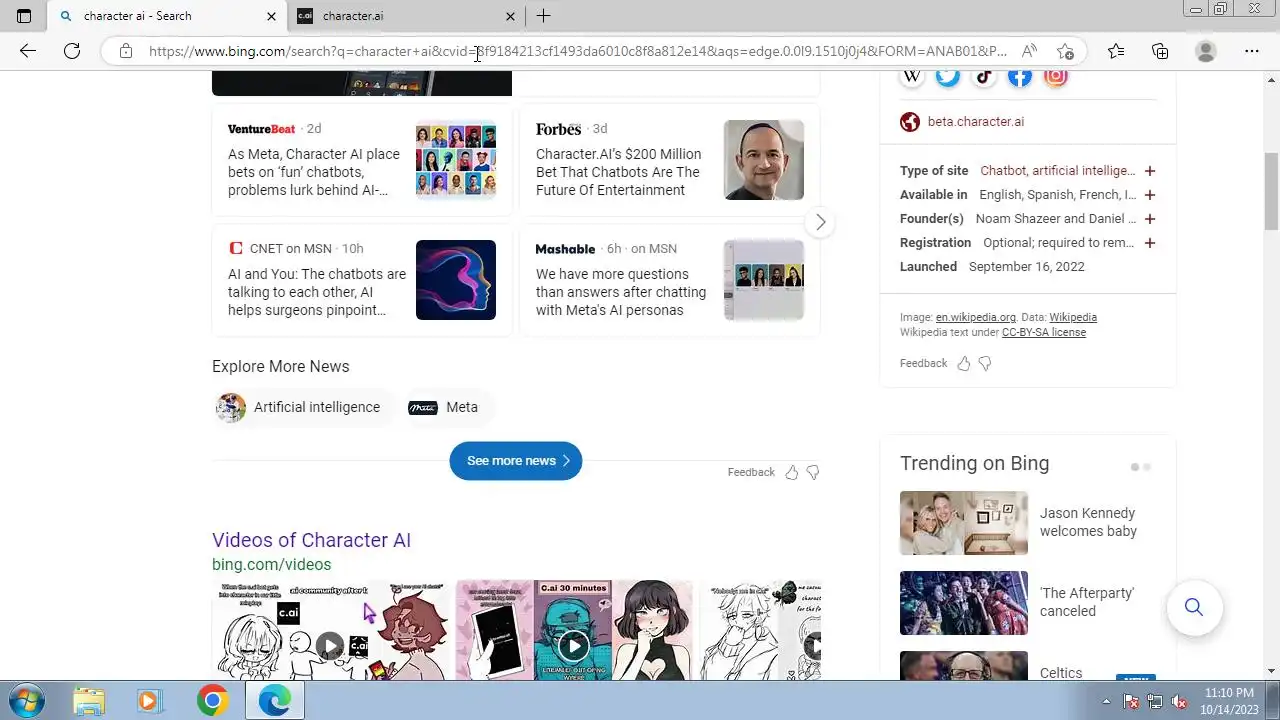Open File Explorer from the taskbar
Screen dimensions: 1280x720
pos(89,701)
